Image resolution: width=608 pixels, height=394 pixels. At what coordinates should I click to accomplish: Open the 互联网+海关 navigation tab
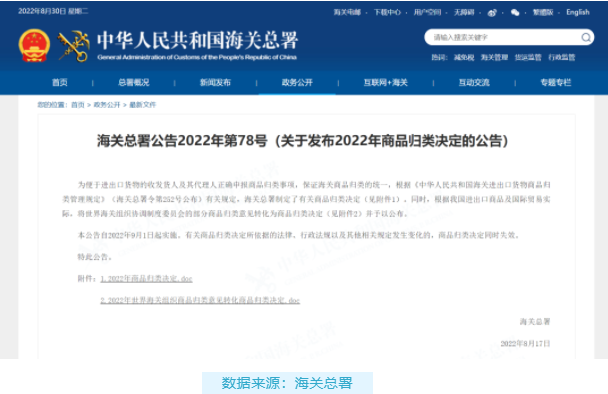pyautogui.click(x=385, y=82)
